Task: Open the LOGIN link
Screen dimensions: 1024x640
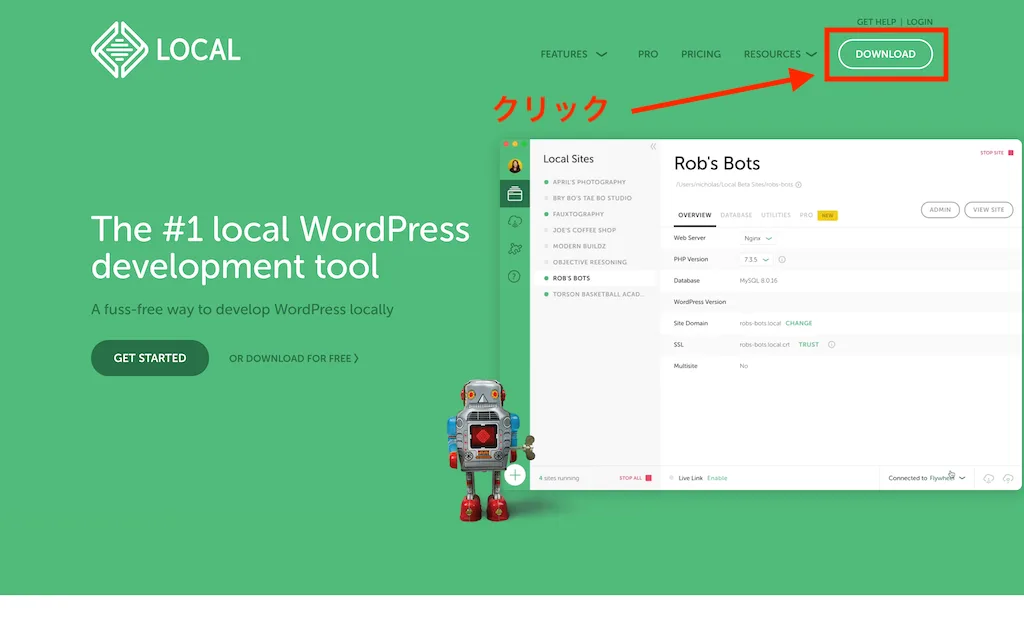Action: (920, 22)
